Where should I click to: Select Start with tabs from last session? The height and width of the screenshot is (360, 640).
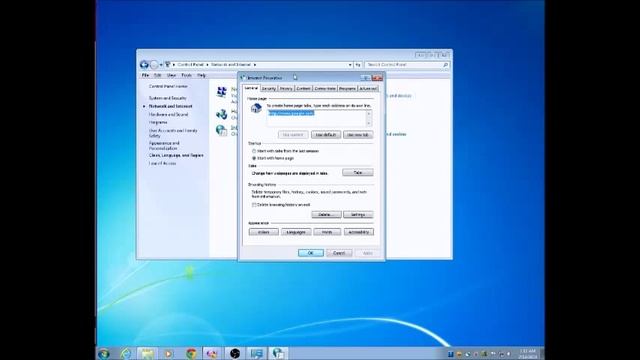[x=254, y=151]
